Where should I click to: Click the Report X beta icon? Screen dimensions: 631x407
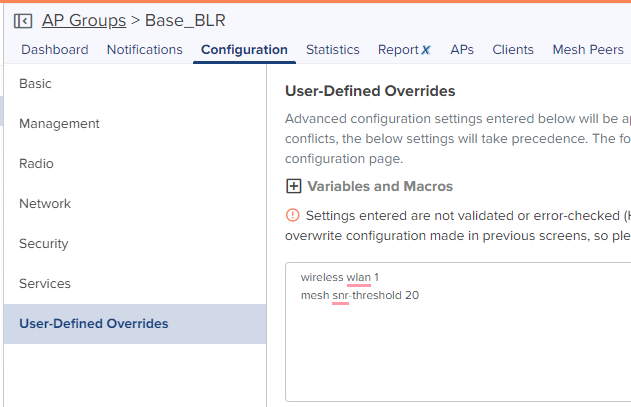426,50
